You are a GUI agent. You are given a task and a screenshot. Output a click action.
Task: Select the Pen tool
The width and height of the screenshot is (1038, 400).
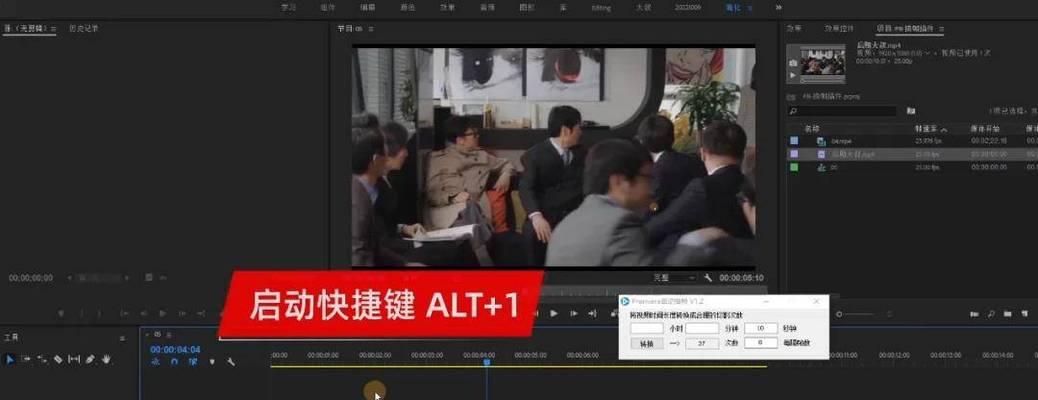pyautogui.click(x=90, y=359)
